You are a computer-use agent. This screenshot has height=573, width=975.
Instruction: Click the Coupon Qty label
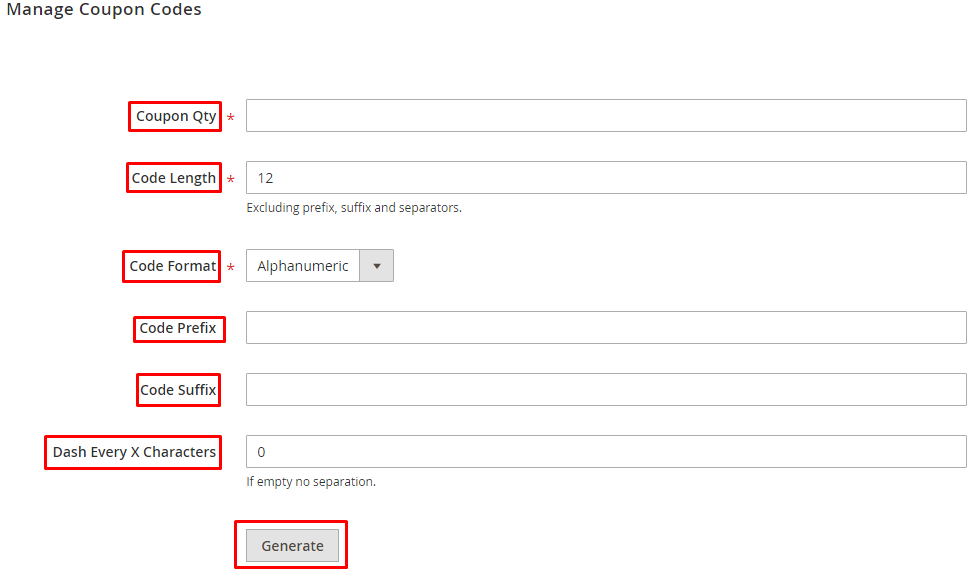pos(176,116)
